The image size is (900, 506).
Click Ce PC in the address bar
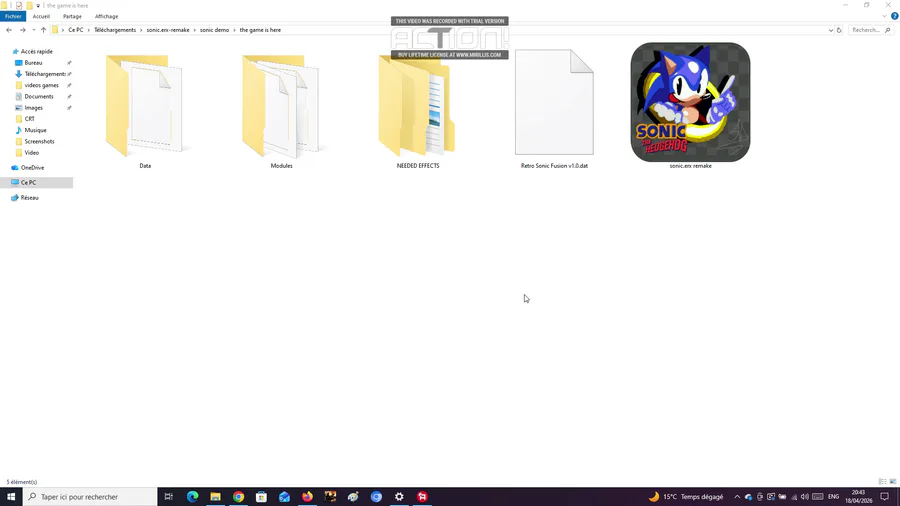coord(76,30)
